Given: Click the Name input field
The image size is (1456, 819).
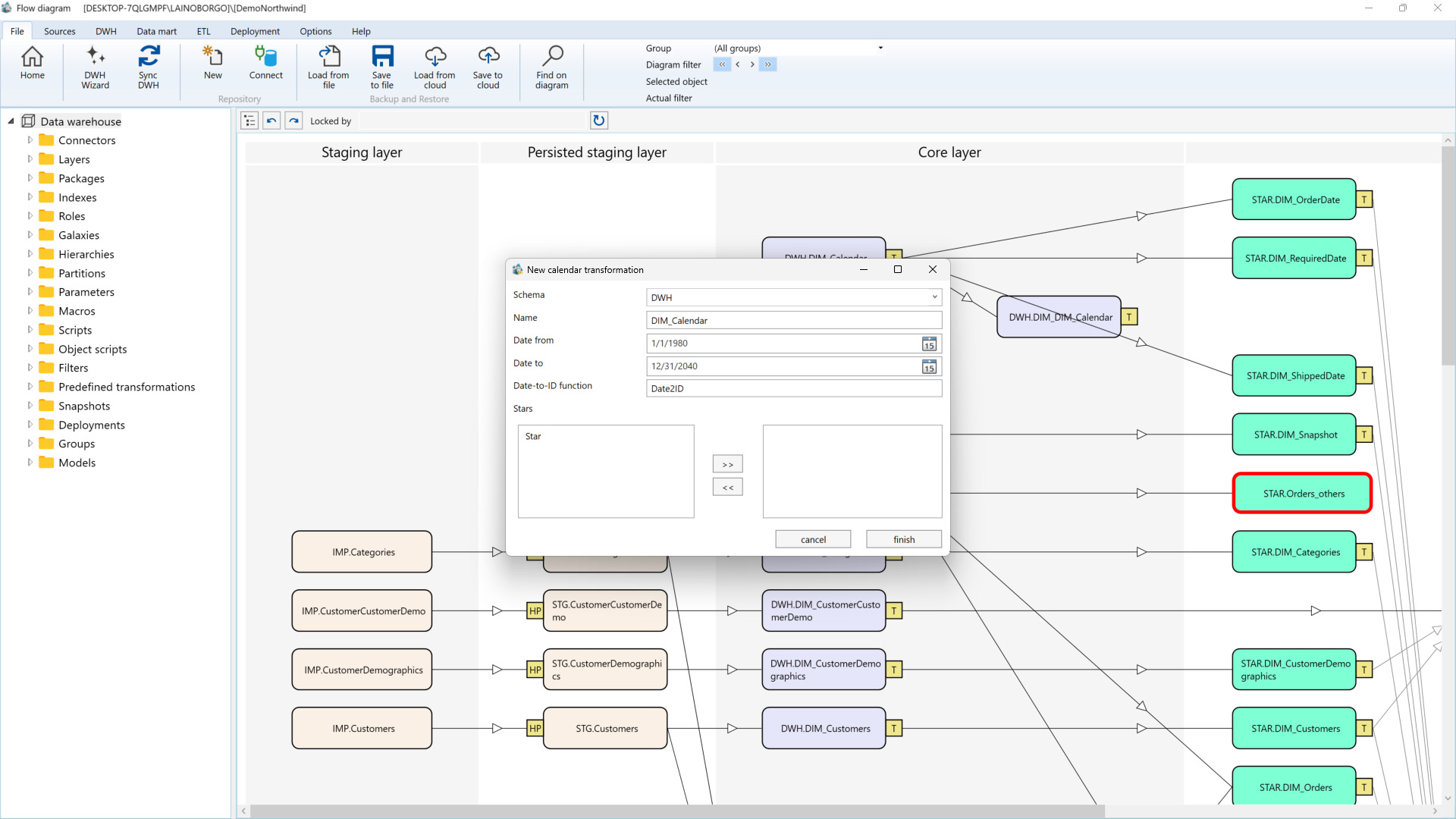Looking at the screenshot, I should [x=794, y=321].
